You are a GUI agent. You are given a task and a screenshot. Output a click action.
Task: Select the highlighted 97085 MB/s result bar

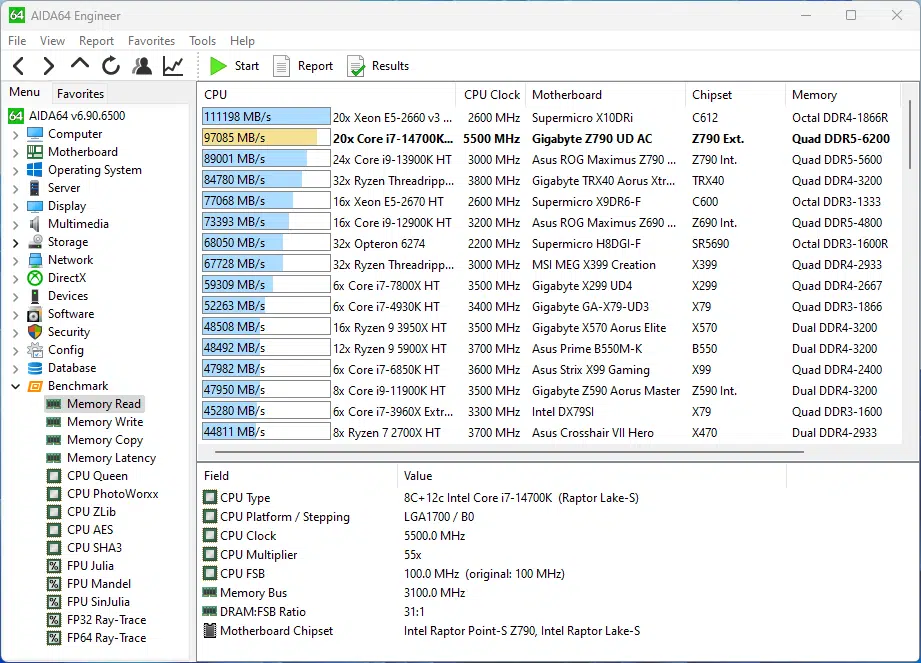click(x=266, y=138)
